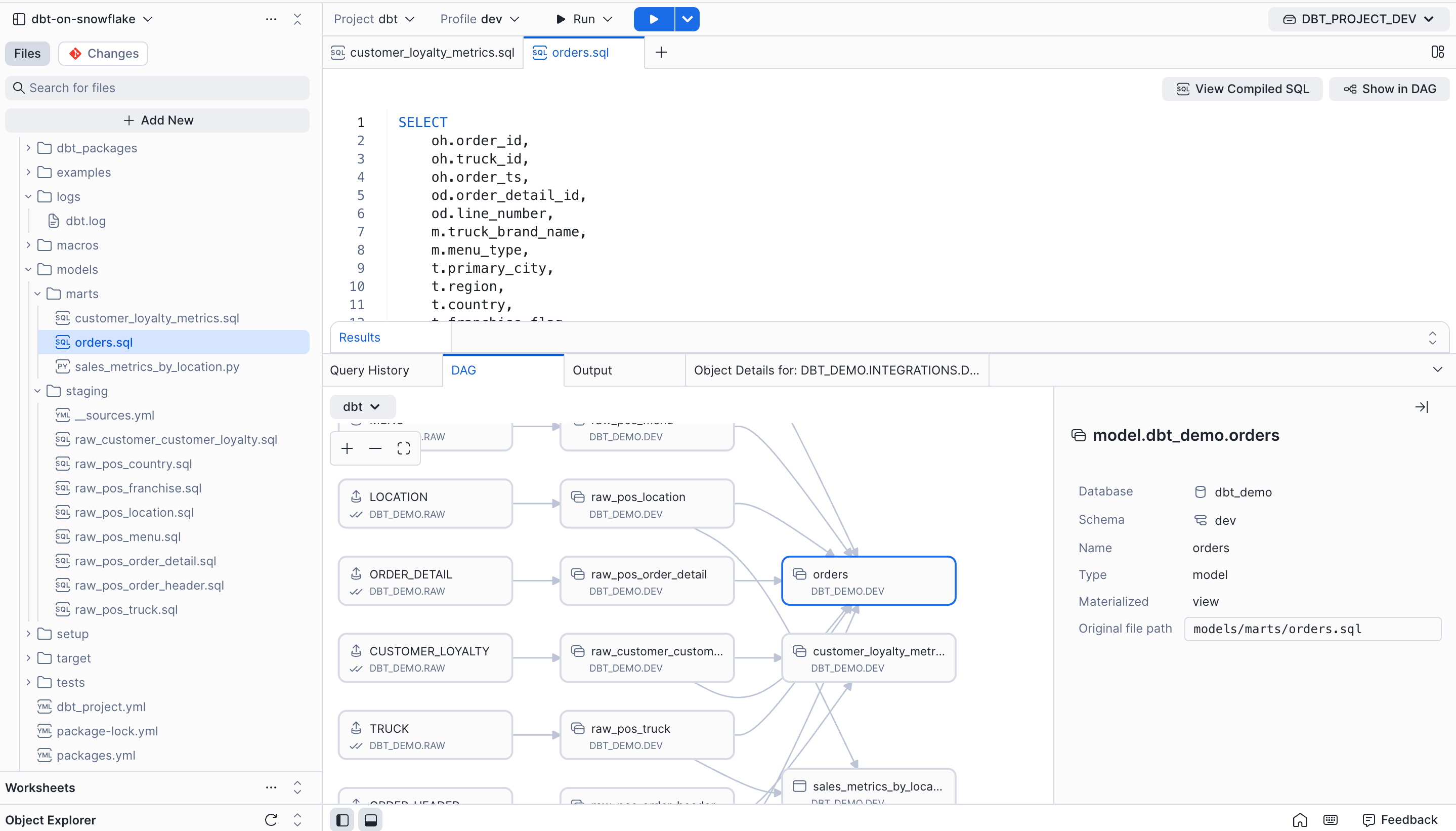Screen dimensions: 1456x831
Task: Zoom in on the DAG
Action: click(347, 448)
